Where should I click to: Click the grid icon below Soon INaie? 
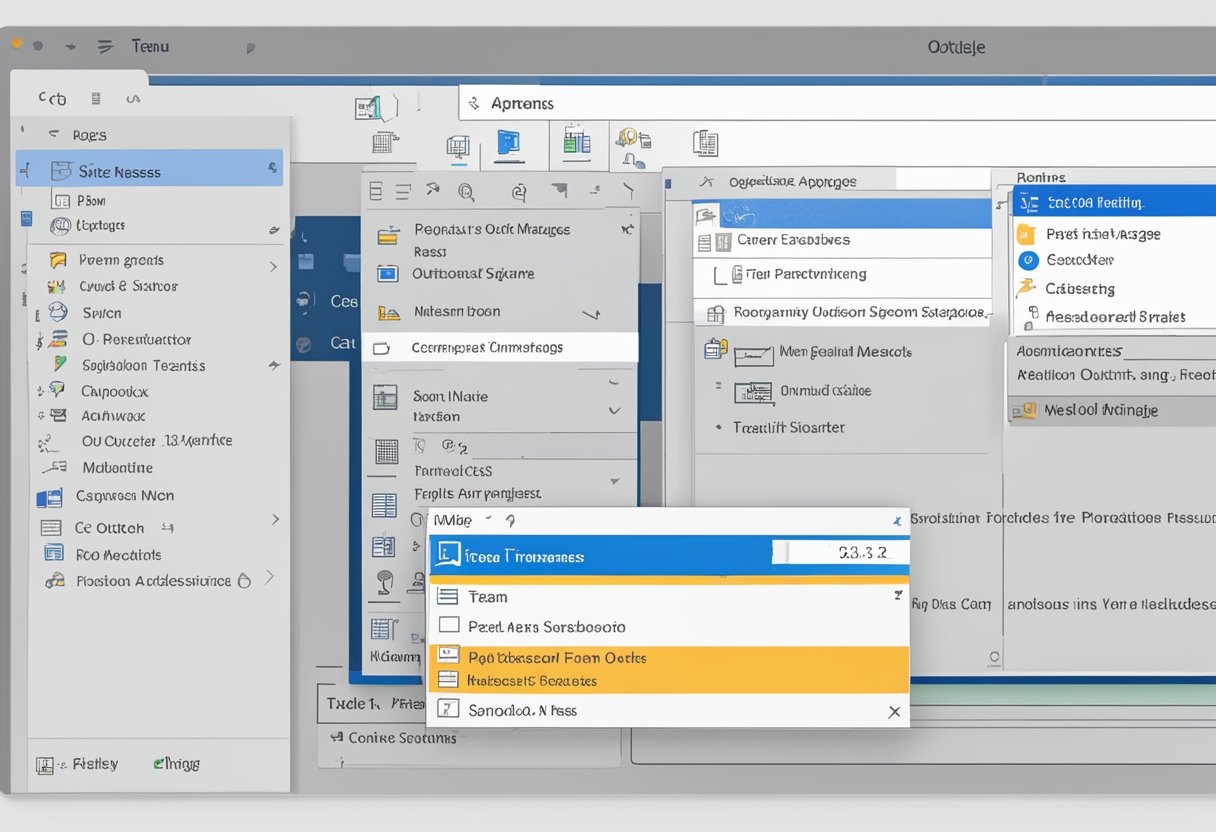tap(385, 451)
